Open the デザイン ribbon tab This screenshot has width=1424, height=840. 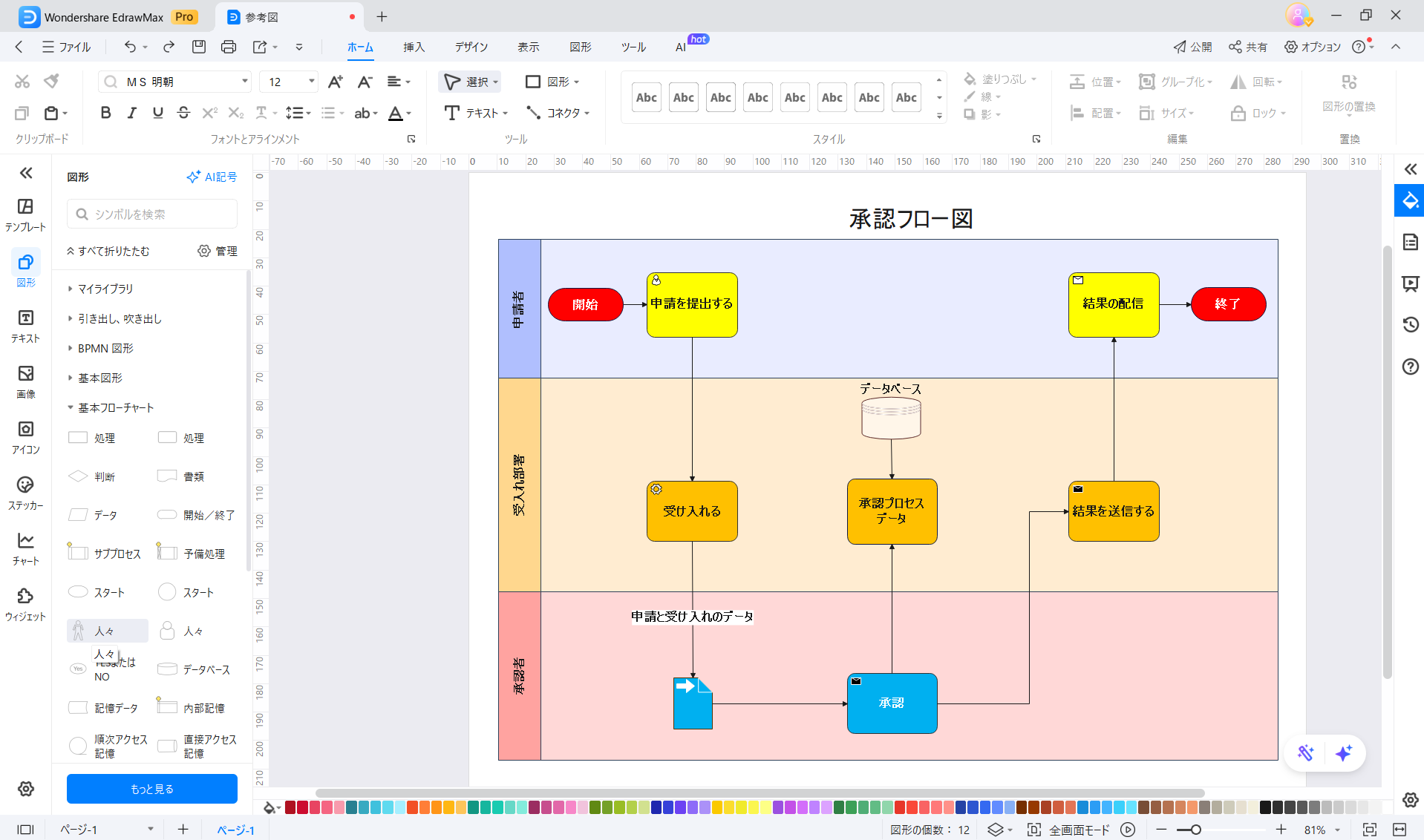(471, 47)
